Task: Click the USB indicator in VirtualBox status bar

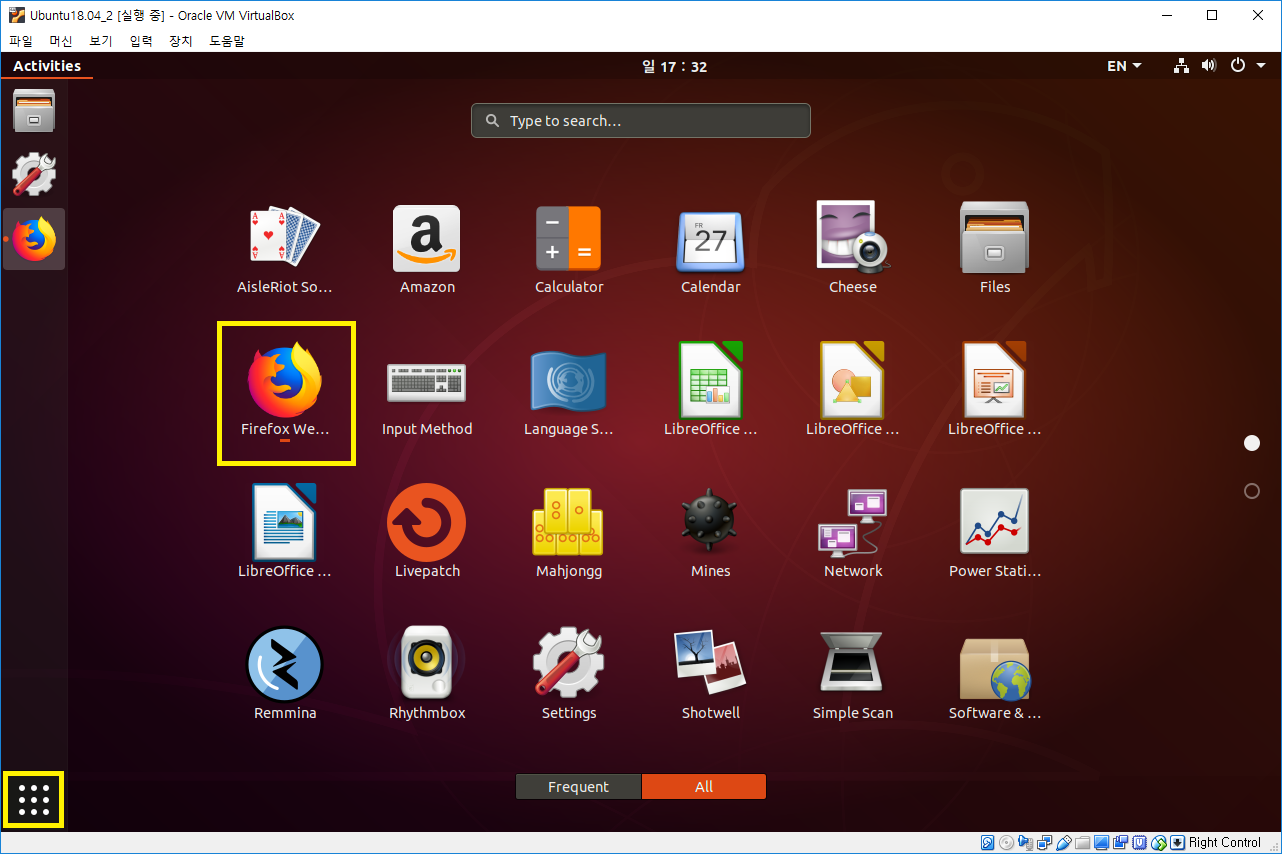Action: 1064,843
